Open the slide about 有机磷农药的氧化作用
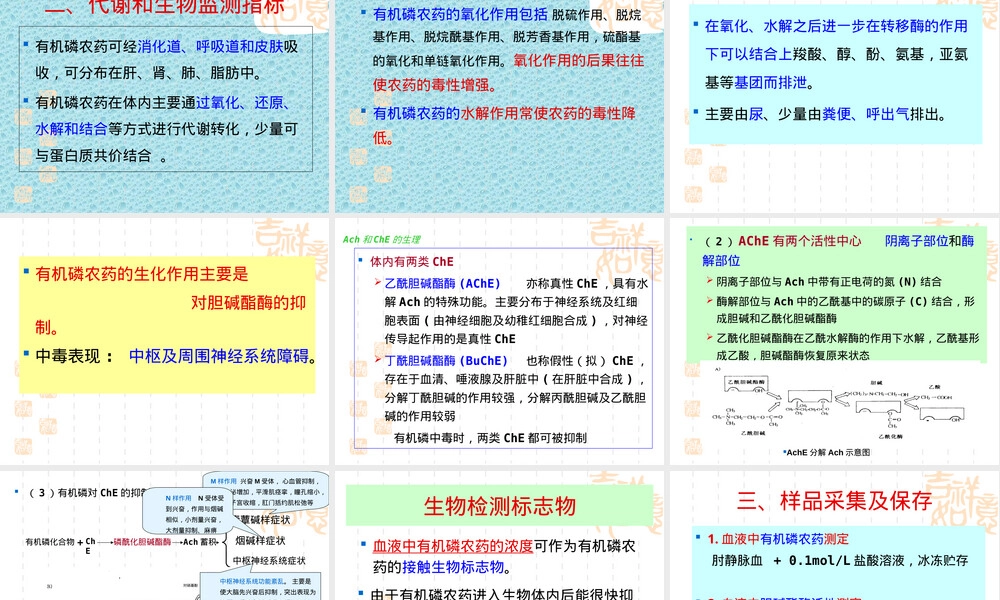 tap(499, 106)
